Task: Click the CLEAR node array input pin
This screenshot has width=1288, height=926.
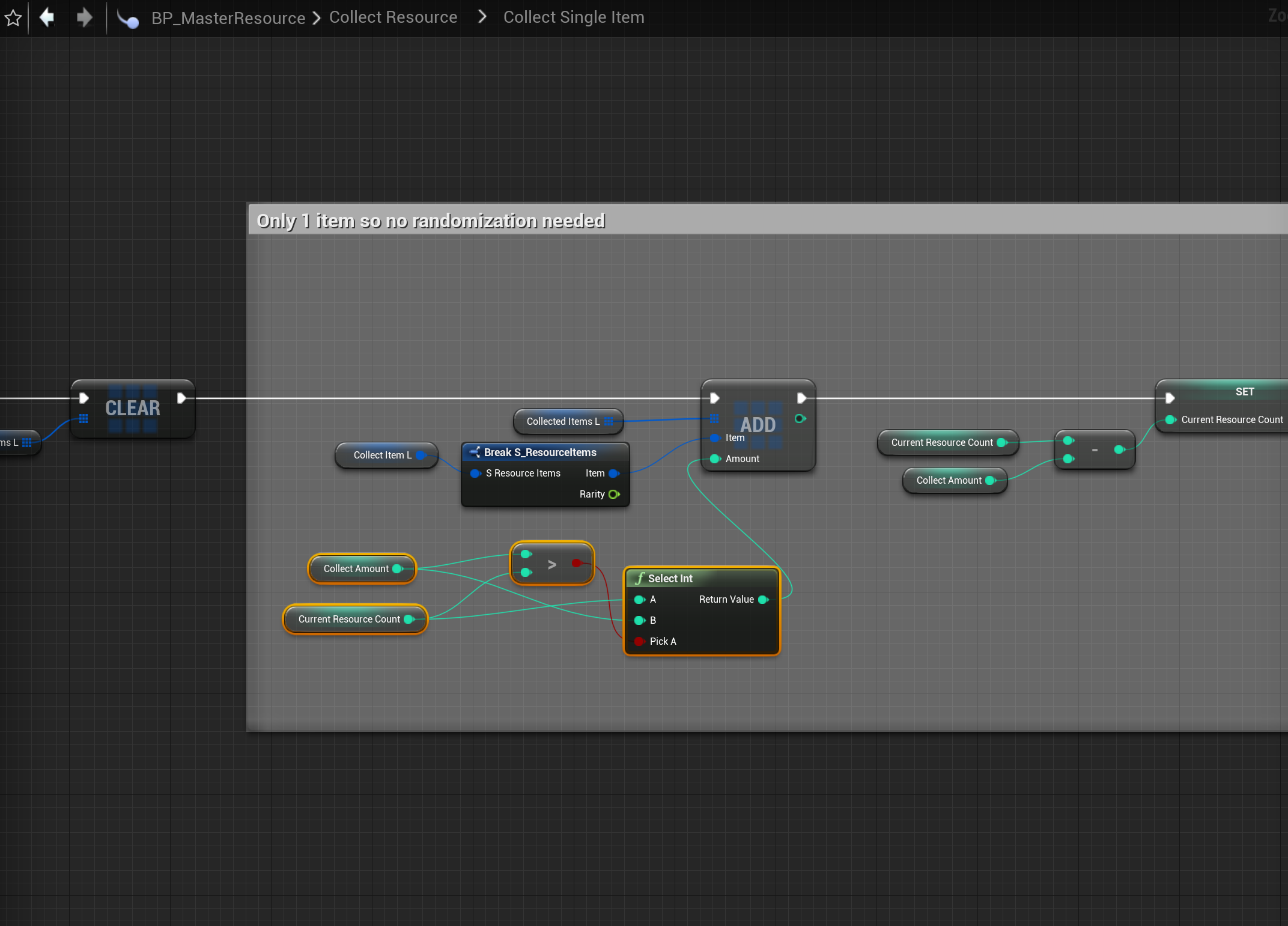Action: pos(84,419)
